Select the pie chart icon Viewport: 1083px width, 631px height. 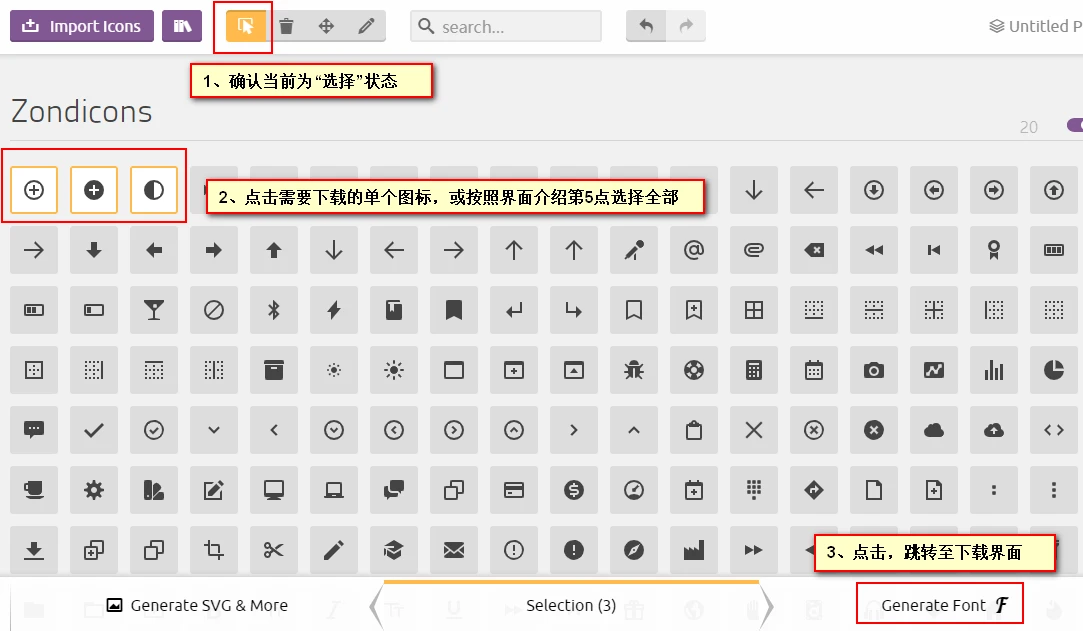click(1054, 370)
